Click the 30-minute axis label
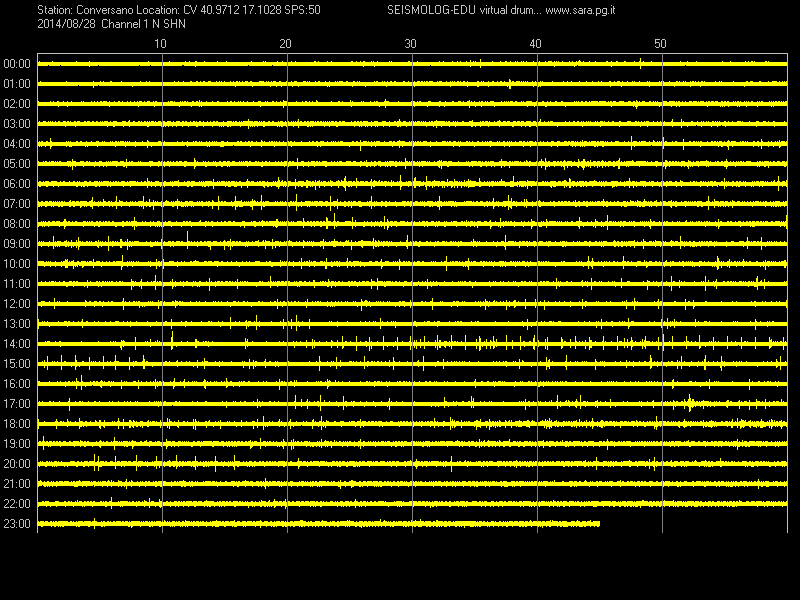The height and width of the screenshot is (600, 800). pos(410,44)
